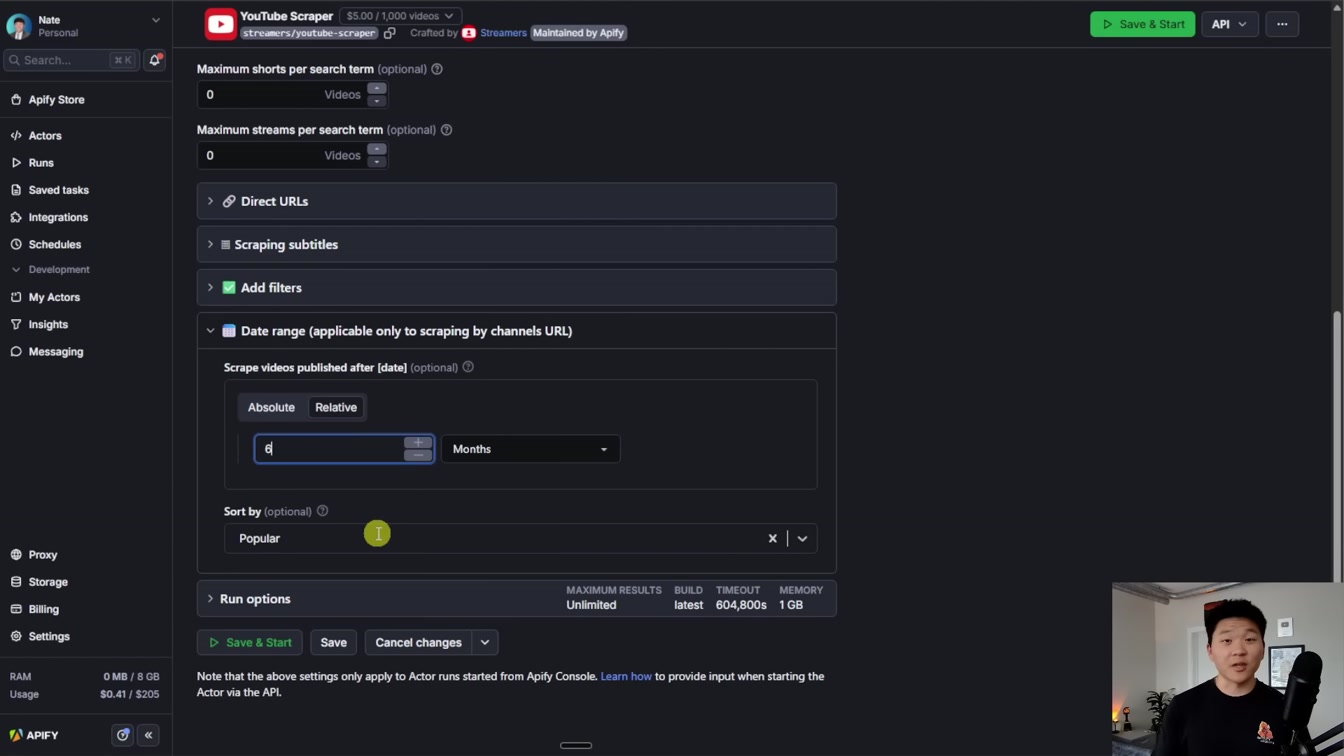The width and height of the screenshot is (1344, 756).
Task: Open Messaging in the sidebar
Action: [56, 352]
